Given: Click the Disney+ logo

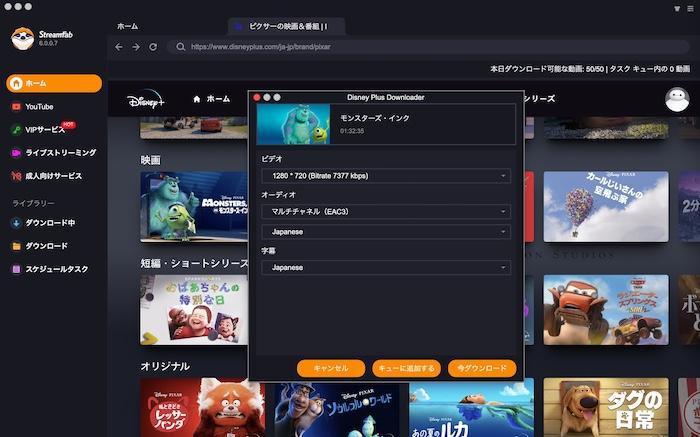Looking at the screenshot, I should click(x=146, y=99).
